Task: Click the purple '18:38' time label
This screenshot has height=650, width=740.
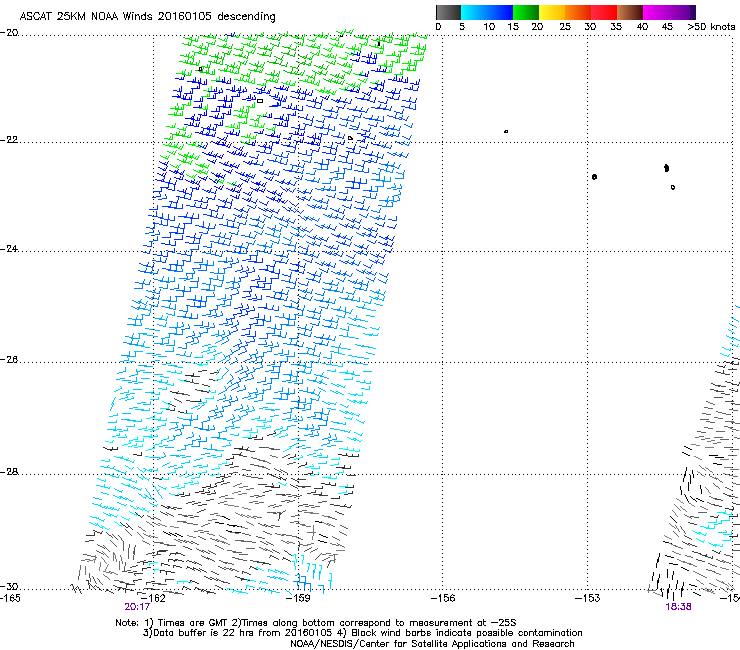Action: (x=678, y=607)
